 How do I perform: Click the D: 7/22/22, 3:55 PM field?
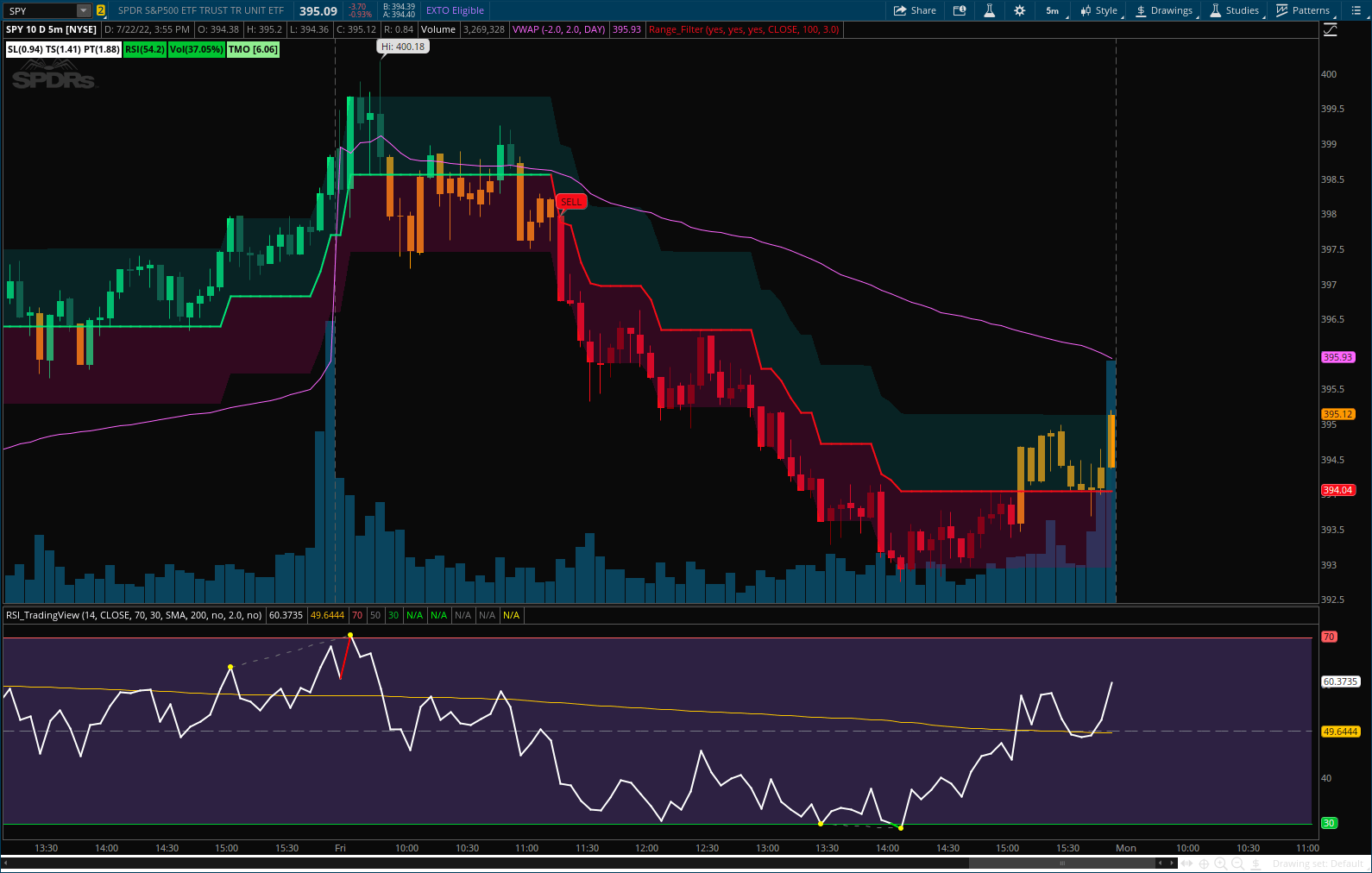pos(148,29)
